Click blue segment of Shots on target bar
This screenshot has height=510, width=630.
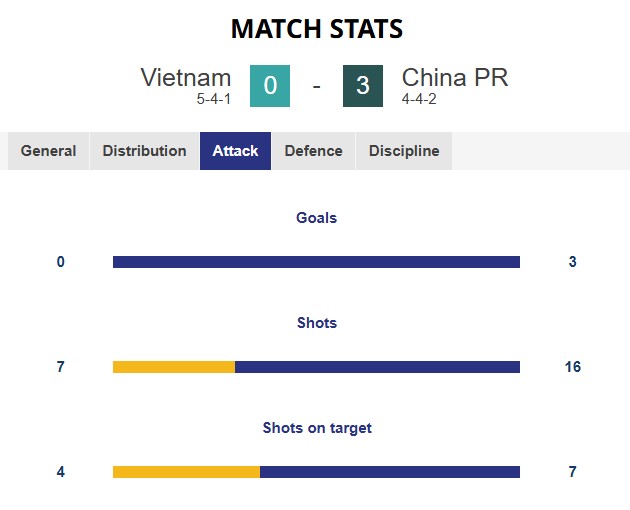[390, 472]
